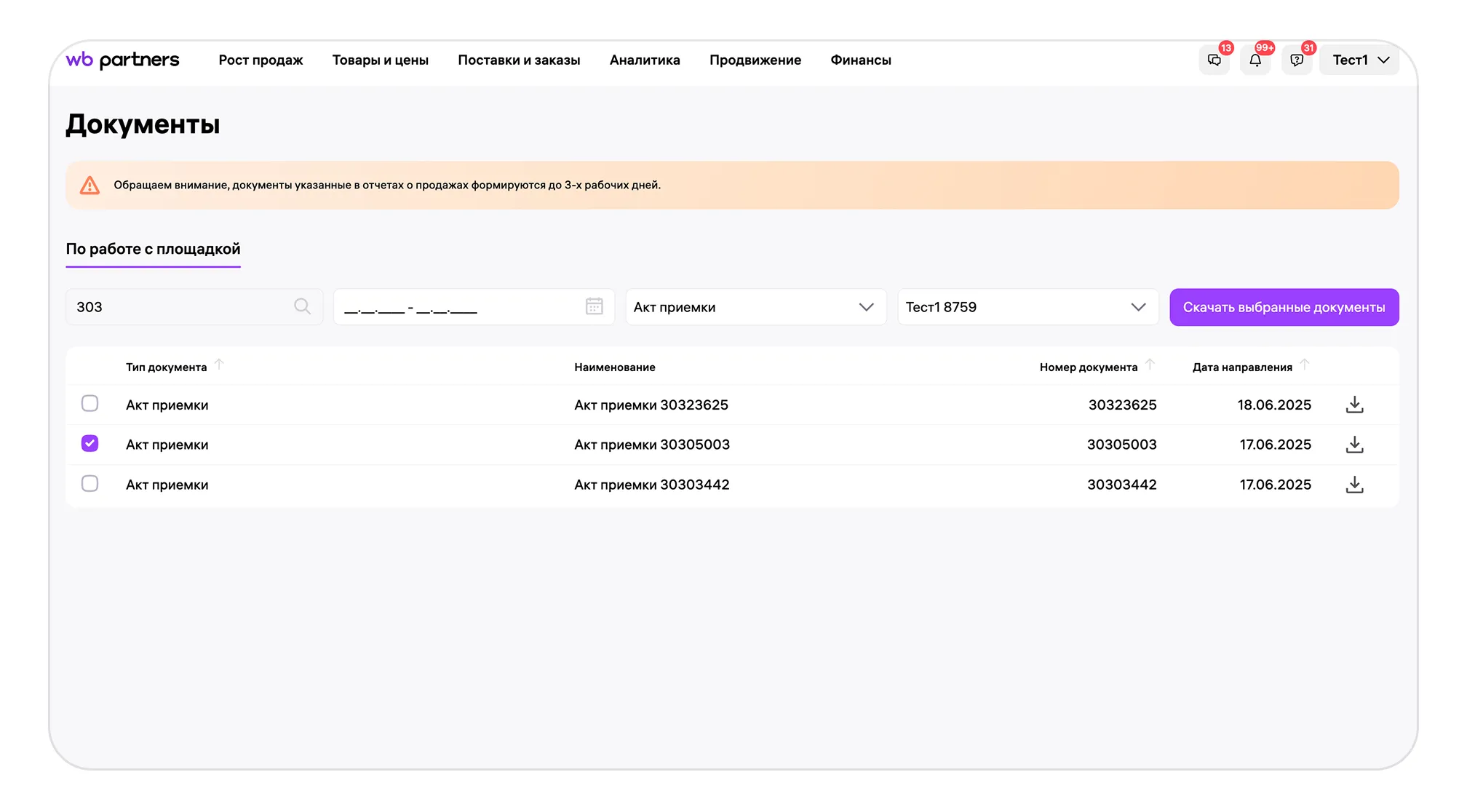Expand the Акт приемки document type dropdown

coord(756,307)
